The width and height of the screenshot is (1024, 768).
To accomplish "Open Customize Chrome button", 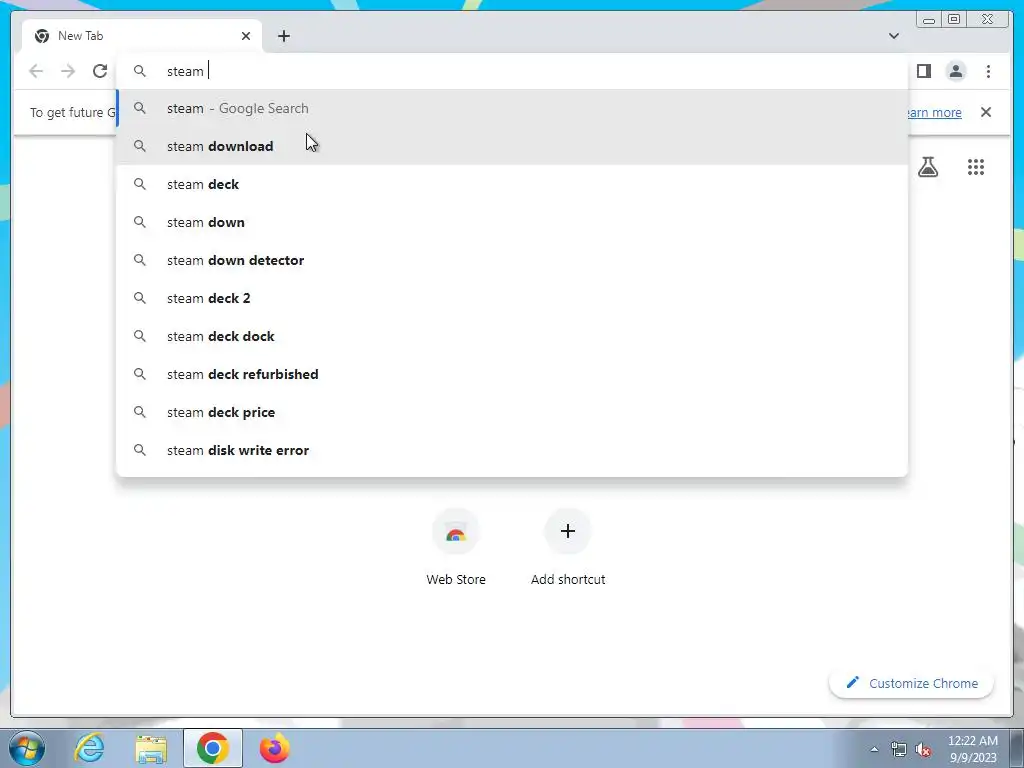I will click(911, 683).
